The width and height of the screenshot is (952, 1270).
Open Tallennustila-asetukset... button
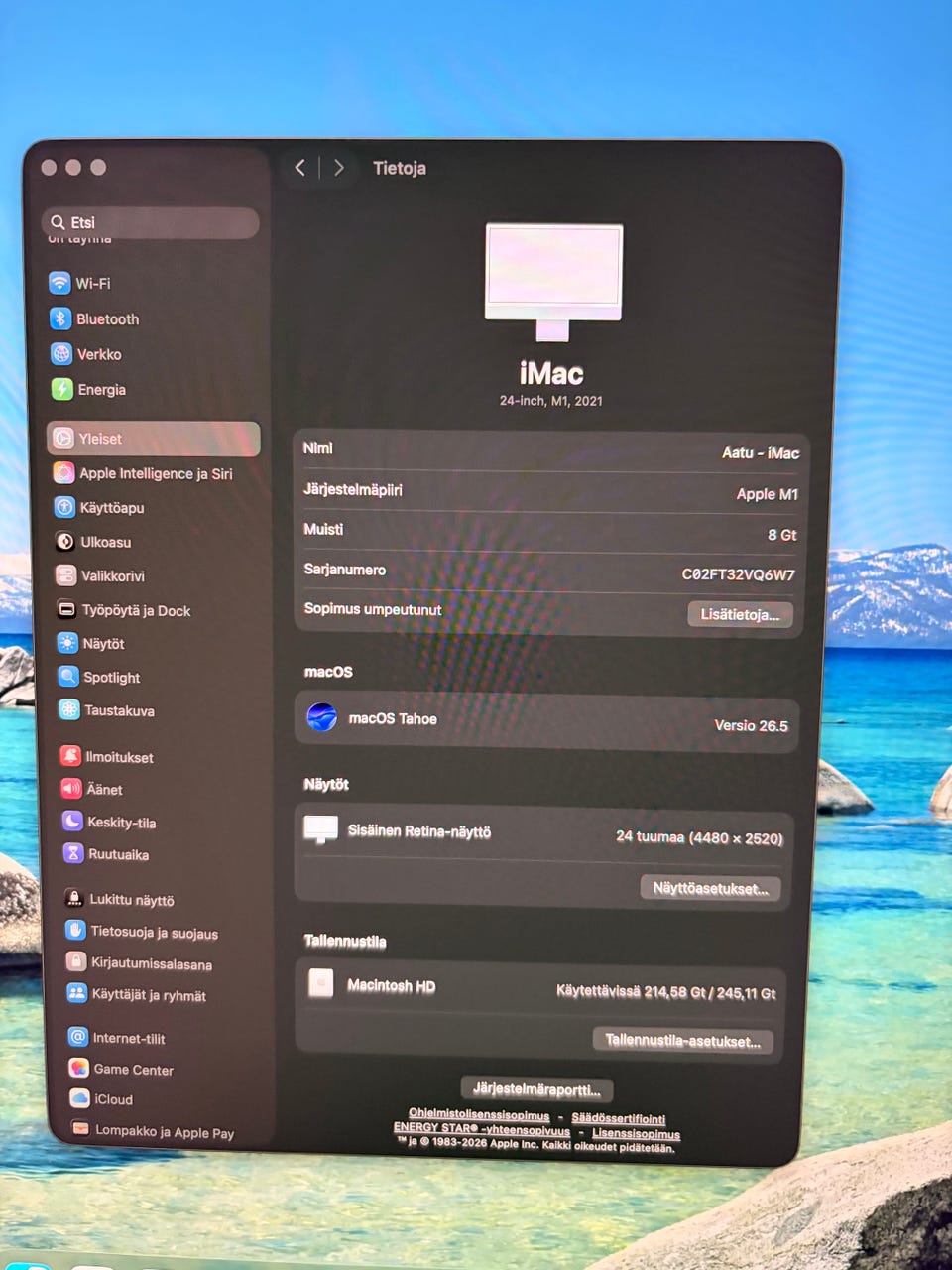pyautogui.click(x=682, y=1041)
